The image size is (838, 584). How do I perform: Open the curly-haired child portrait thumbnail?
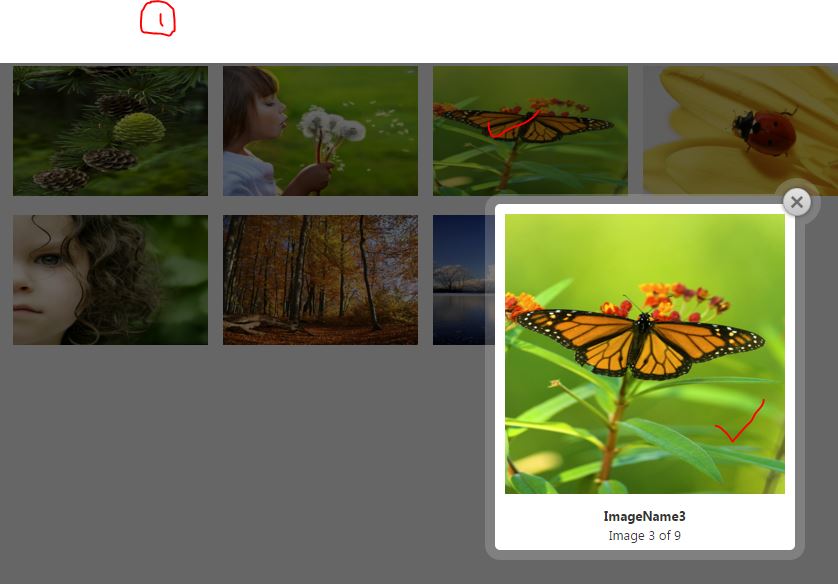(x=110, y=280)
